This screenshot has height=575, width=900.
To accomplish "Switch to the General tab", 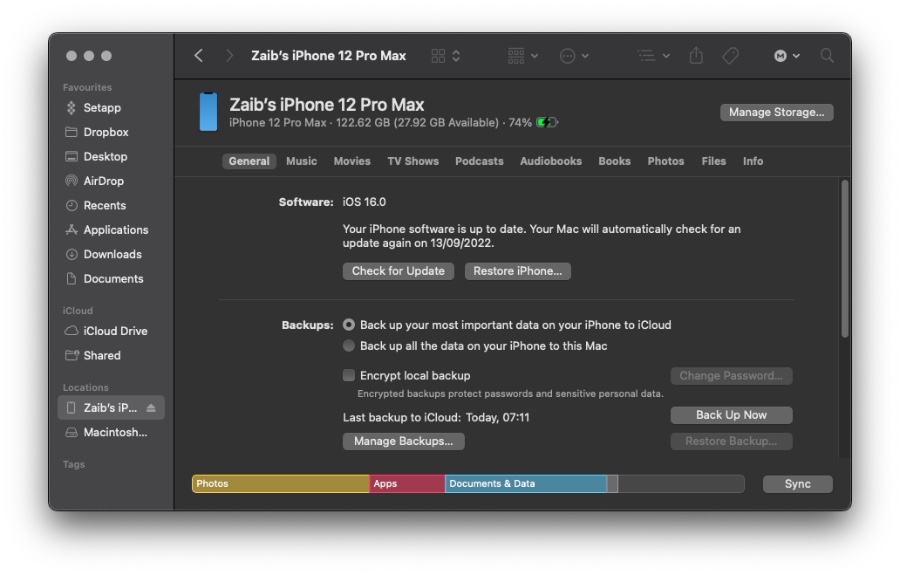I will click(x=249, y=161).
